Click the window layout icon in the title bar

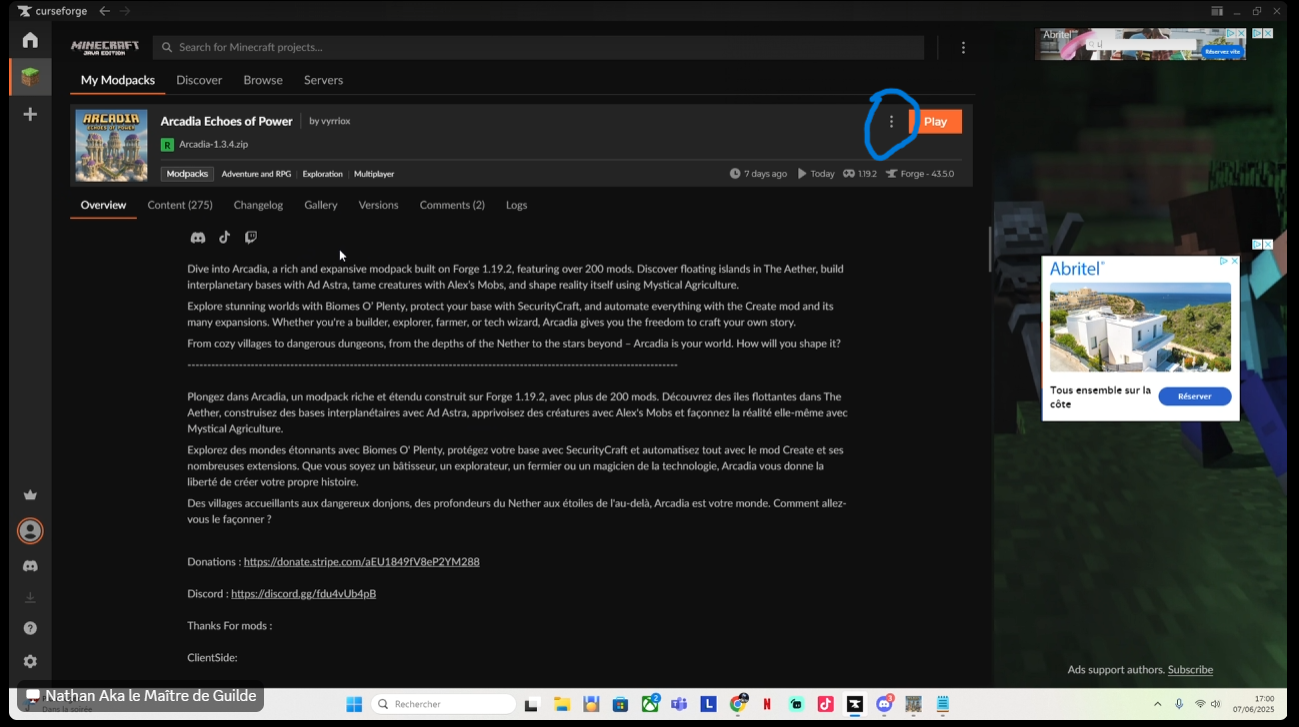coord(1217,11)
